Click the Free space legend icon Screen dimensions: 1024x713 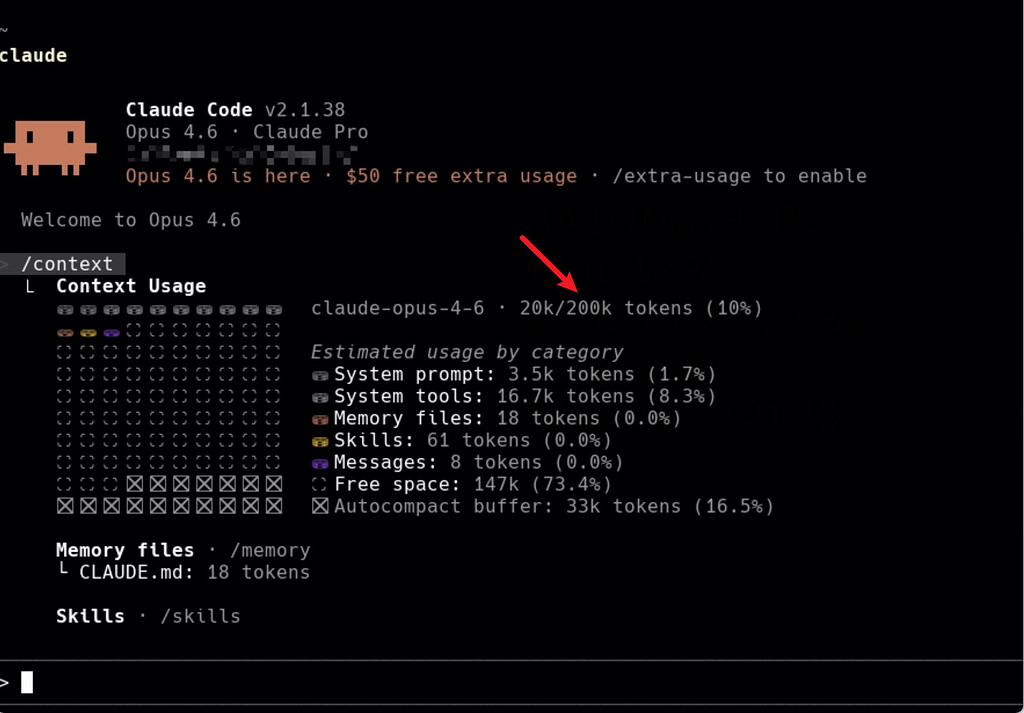click(320, 485)
